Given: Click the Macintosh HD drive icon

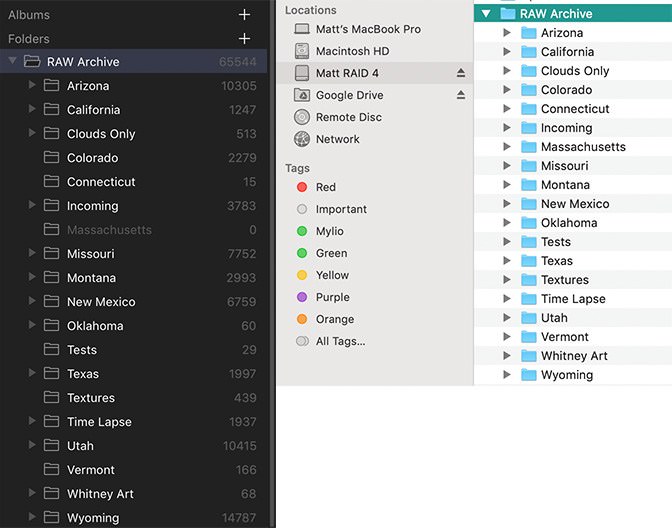Looking at the screenshot, I should coord(302,51).
